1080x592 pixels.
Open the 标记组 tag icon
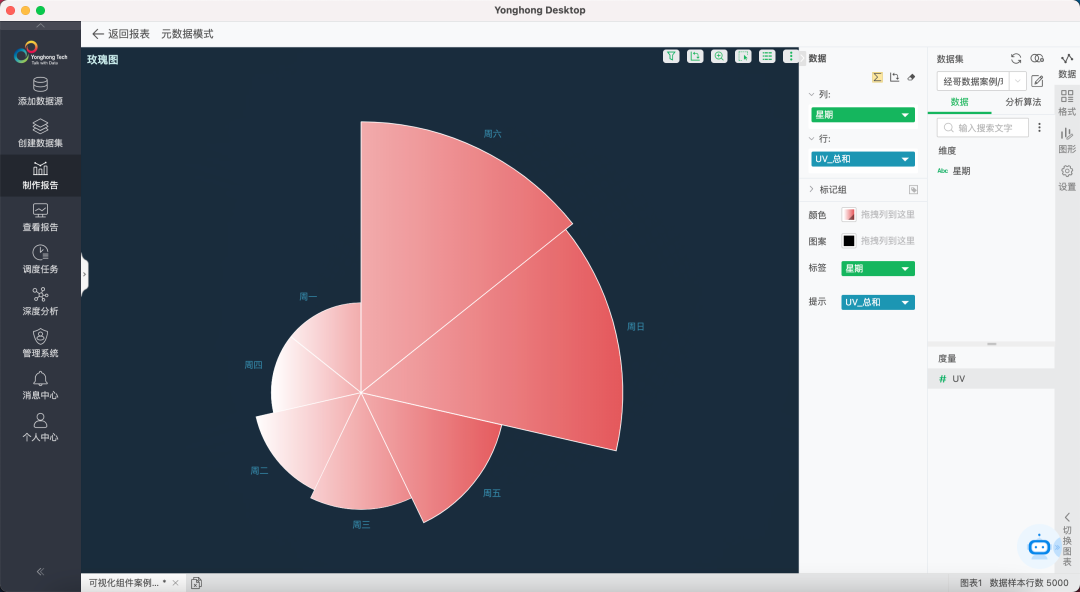tap(913, 190)
